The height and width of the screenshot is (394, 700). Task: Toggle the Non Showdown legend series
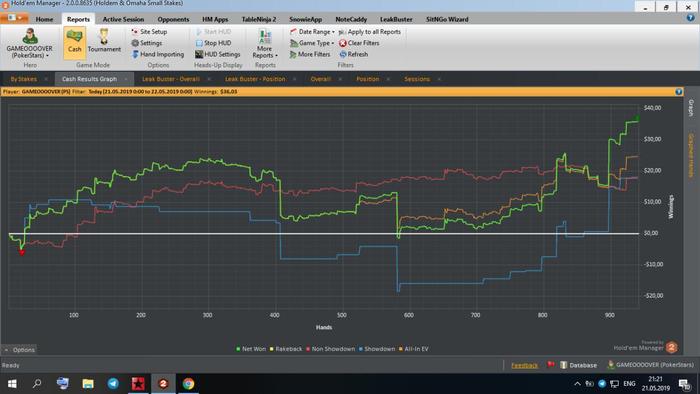point(330,349)
